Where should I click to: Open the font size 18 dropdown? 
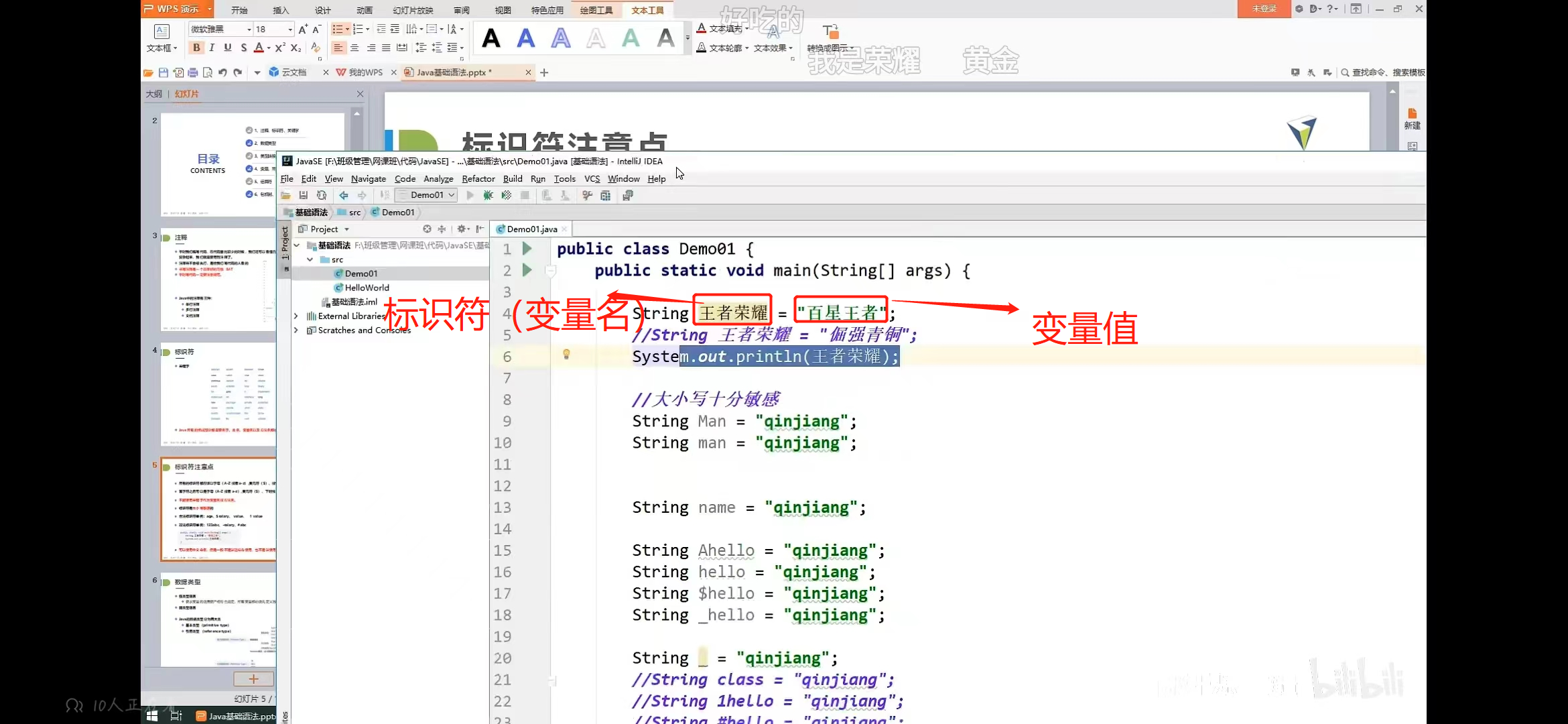[x=290, y=29]
